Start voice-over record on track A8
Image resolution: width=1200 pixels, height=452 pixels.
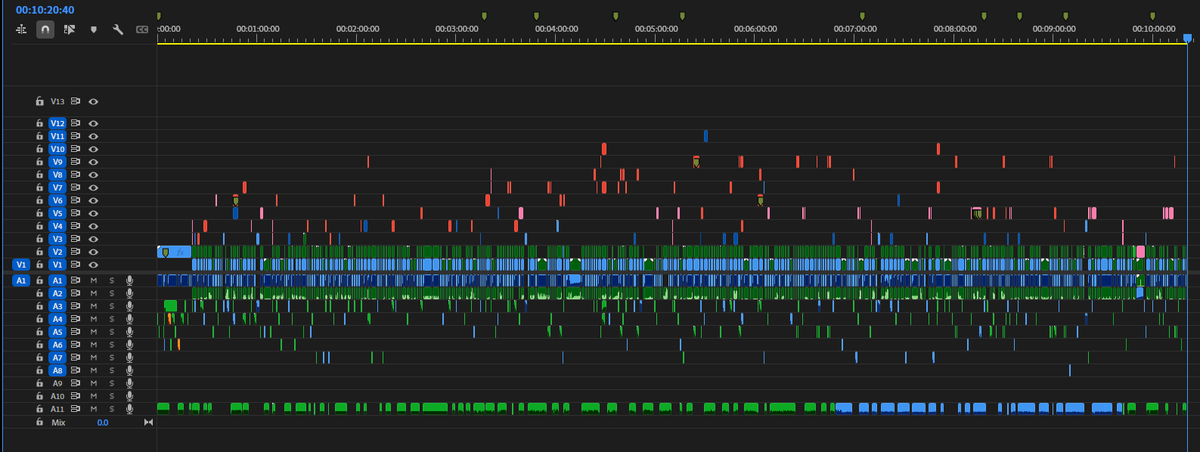coord(129,370)
